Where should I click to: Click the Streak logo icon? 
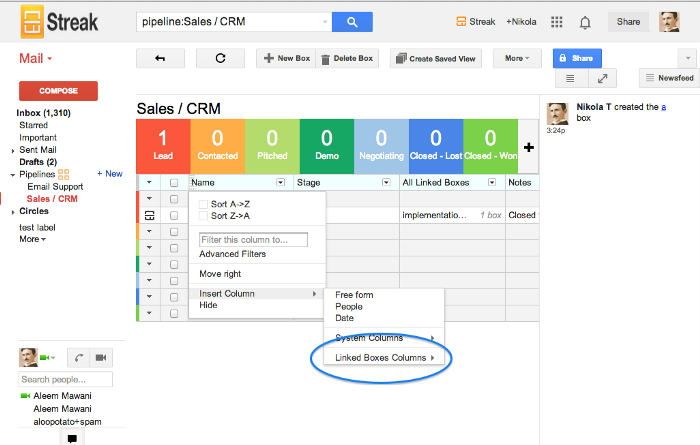(32, 22)
